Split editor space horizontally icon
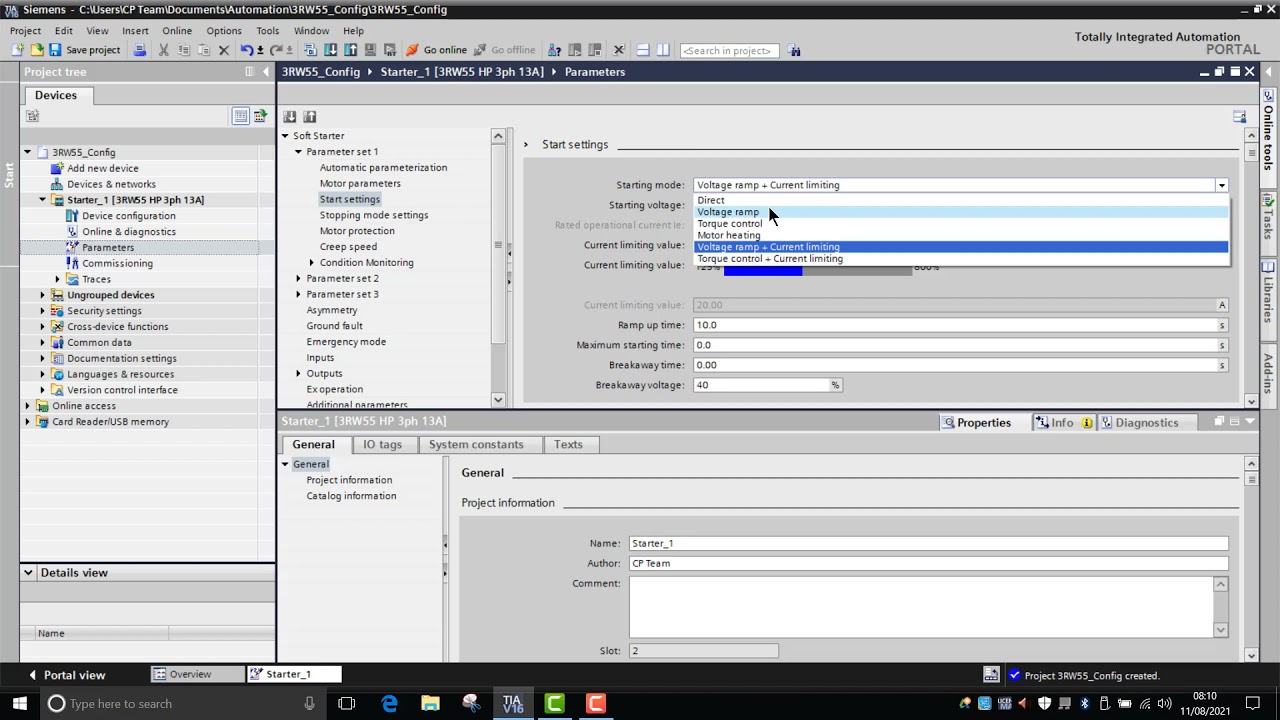 [x=643, y=50]
